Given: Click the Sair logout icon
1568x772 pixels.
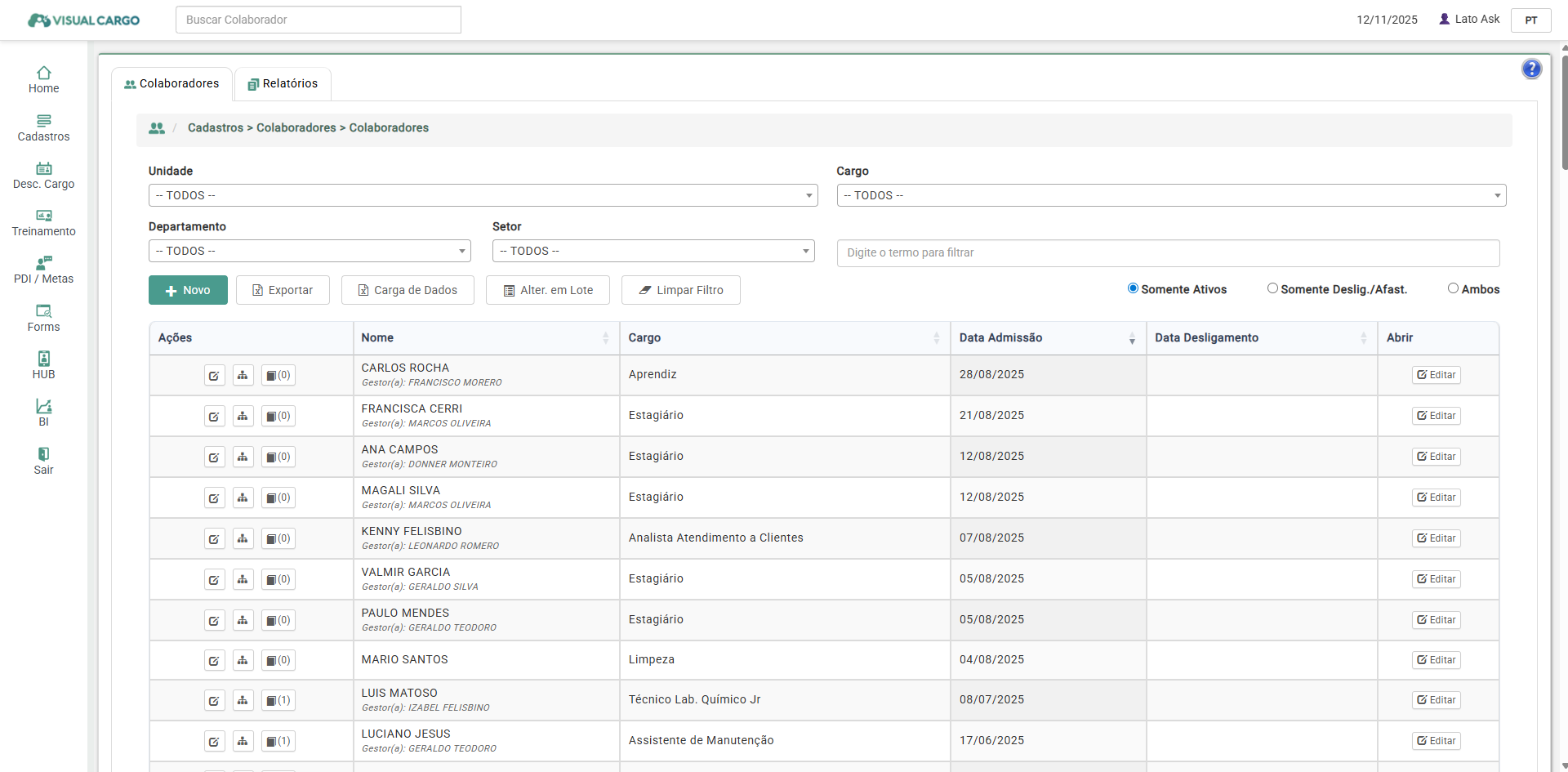Looking at the screenshot, I should click(43, 454).
